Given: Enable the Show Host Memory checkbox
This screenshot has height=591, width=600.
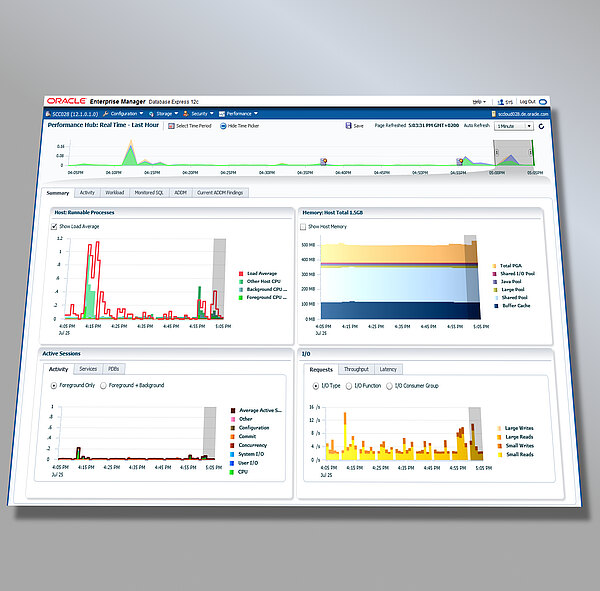Looking at the screenshot, I should point(304,227).
